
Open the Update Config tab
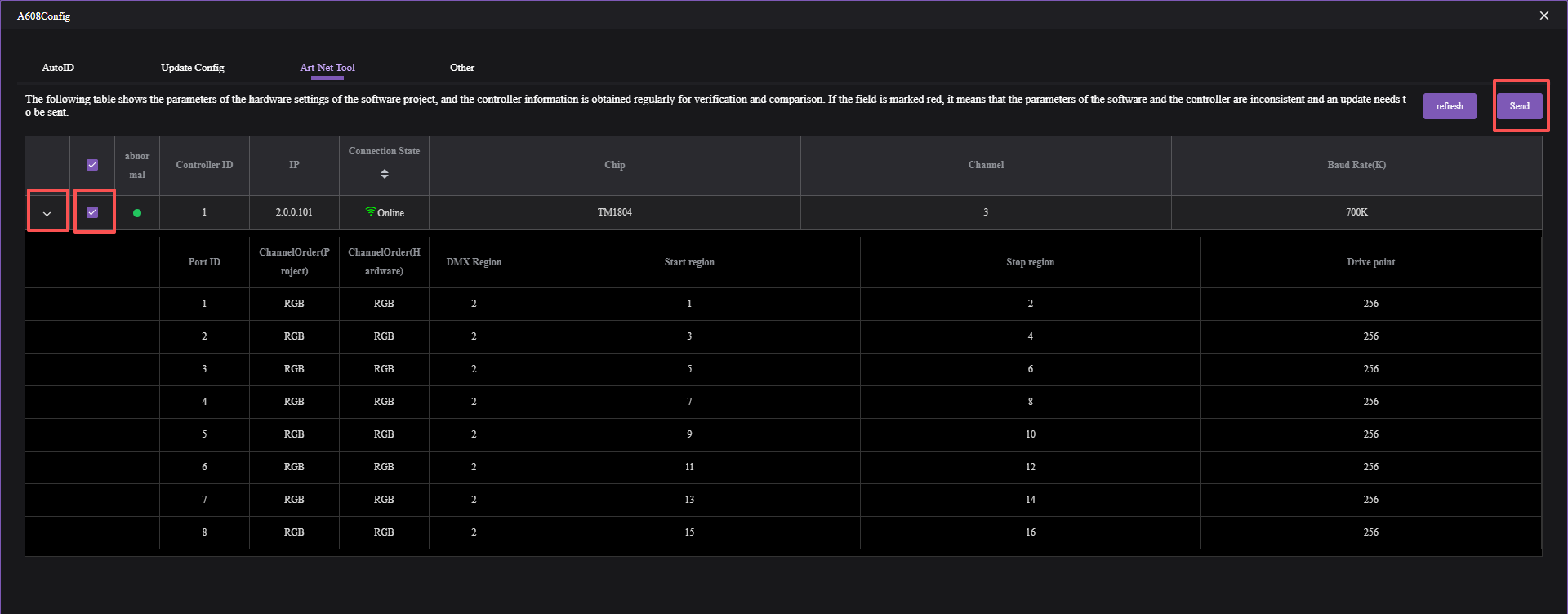[193, 68]
